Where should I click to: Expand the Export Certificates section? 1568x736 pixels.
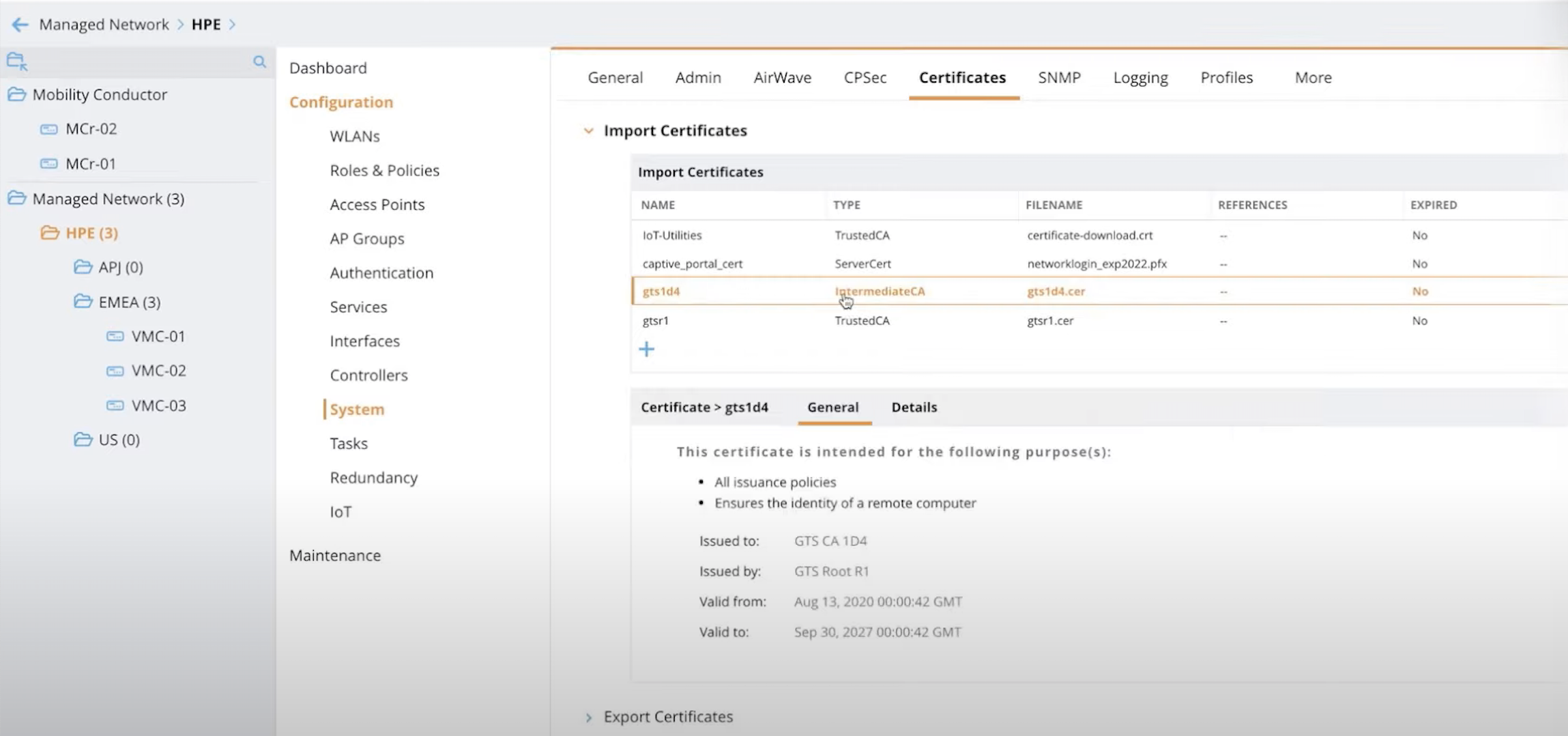[x=588, y=717]
